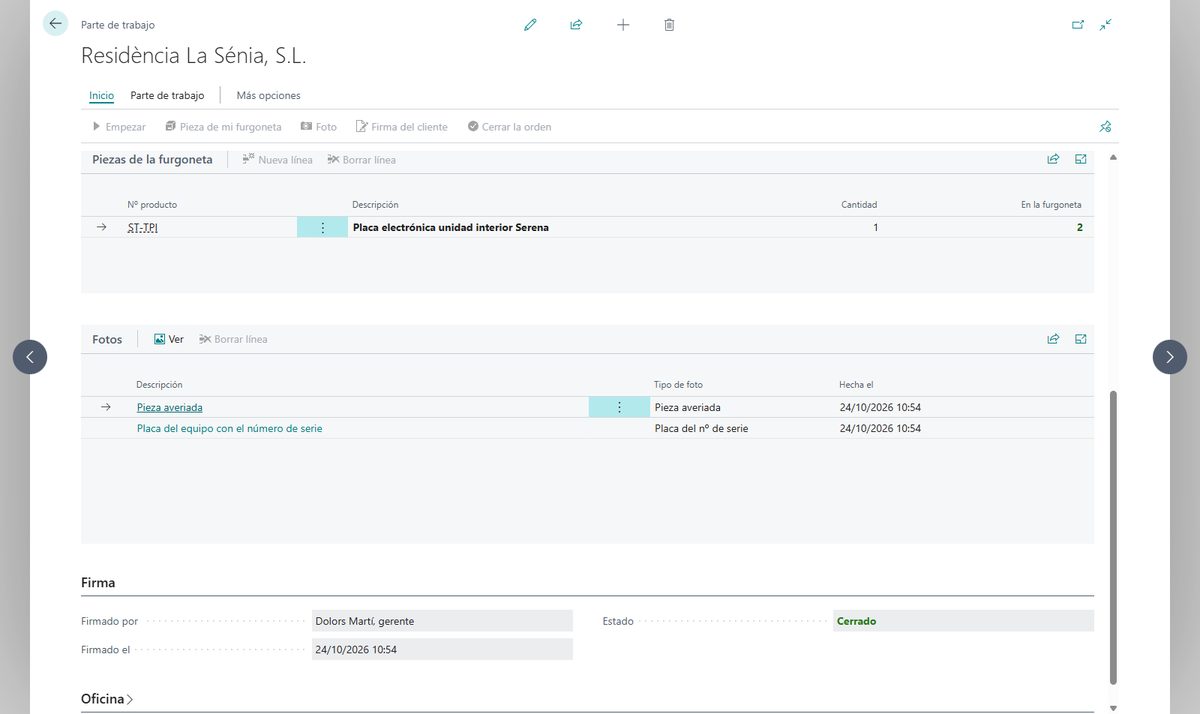Screen dimensions: 1200x714
Task: Open row menu for ST-TPI line
Action: pos(322,227)
